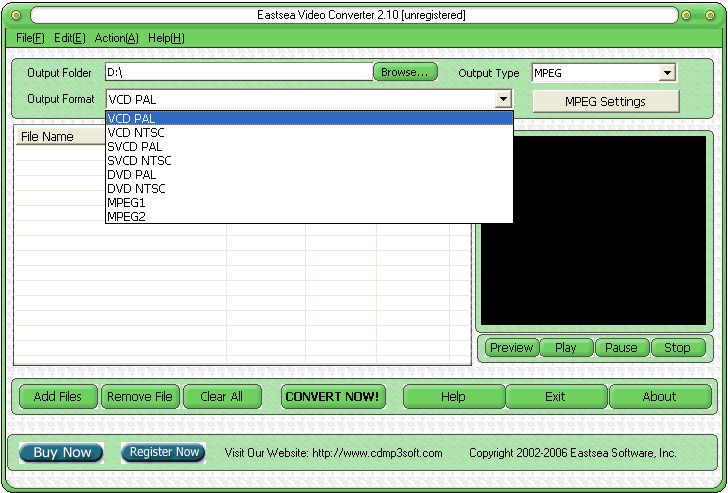Click the Clear All button
The height and width of the screenshot is (493, 728).
tap(222, 396)
